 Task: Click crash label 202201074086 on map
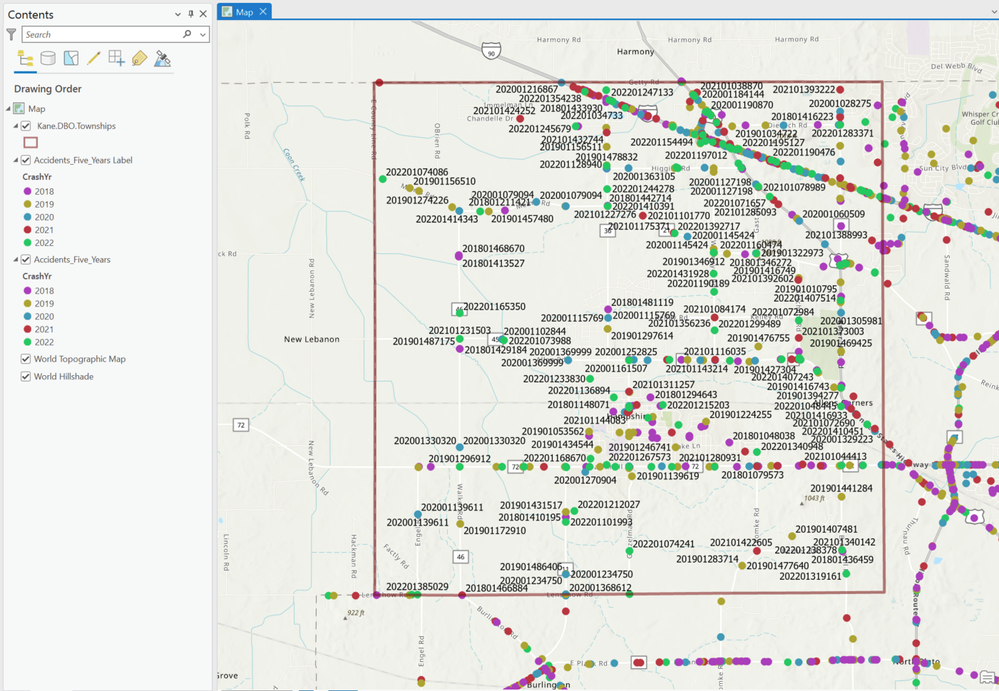417,172
